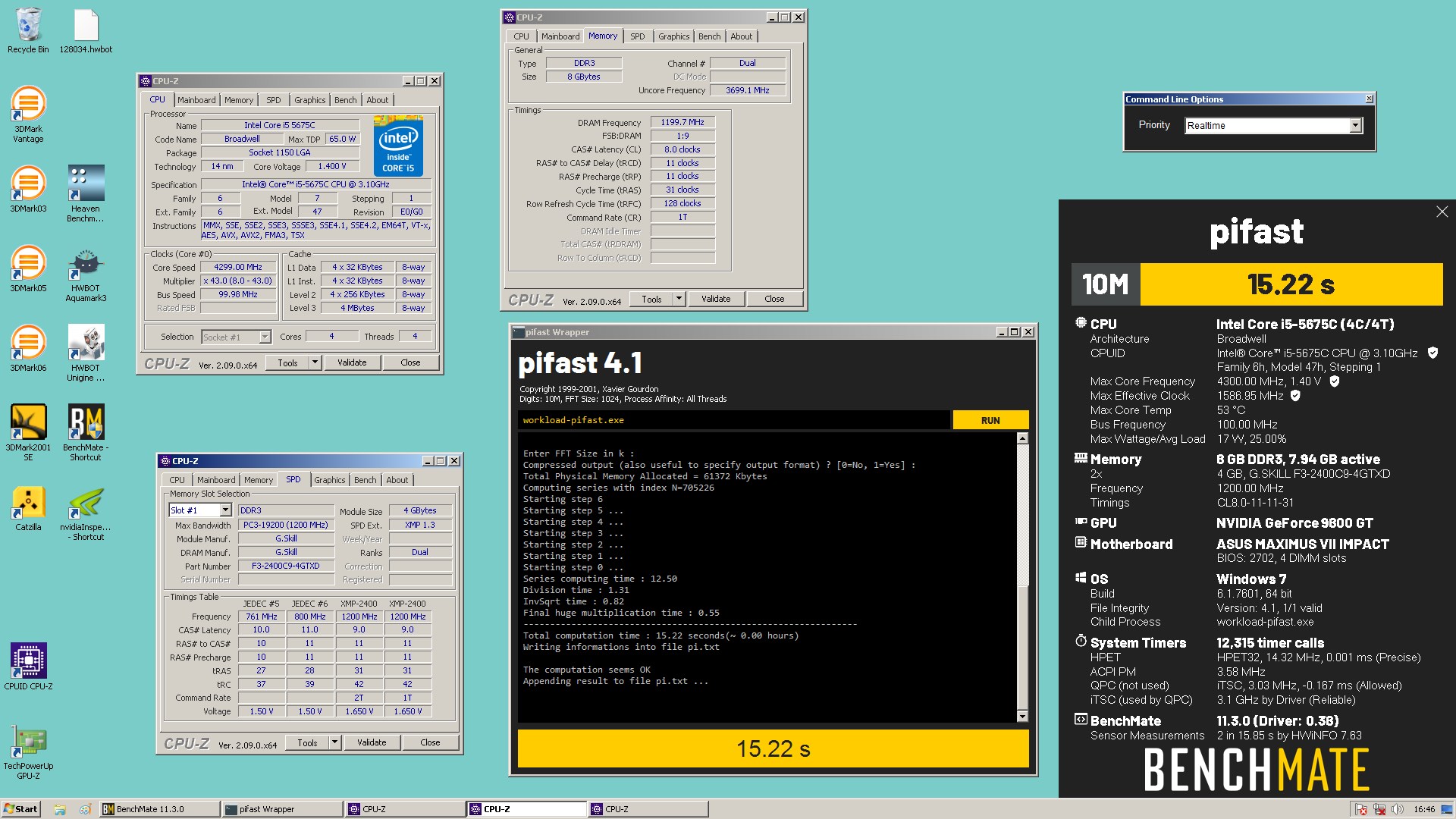This screenshot has height=819, width=1456.
Task: Launch 3DMark06 desktop shortcut
Action: tap(28, 348)
